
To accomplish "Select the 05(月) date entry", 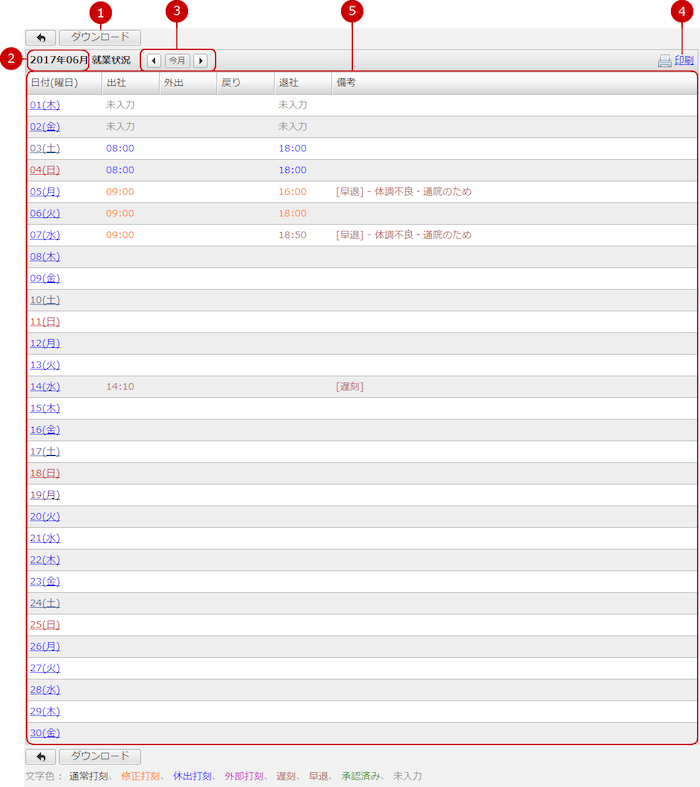I will click(x=45, y=192).
